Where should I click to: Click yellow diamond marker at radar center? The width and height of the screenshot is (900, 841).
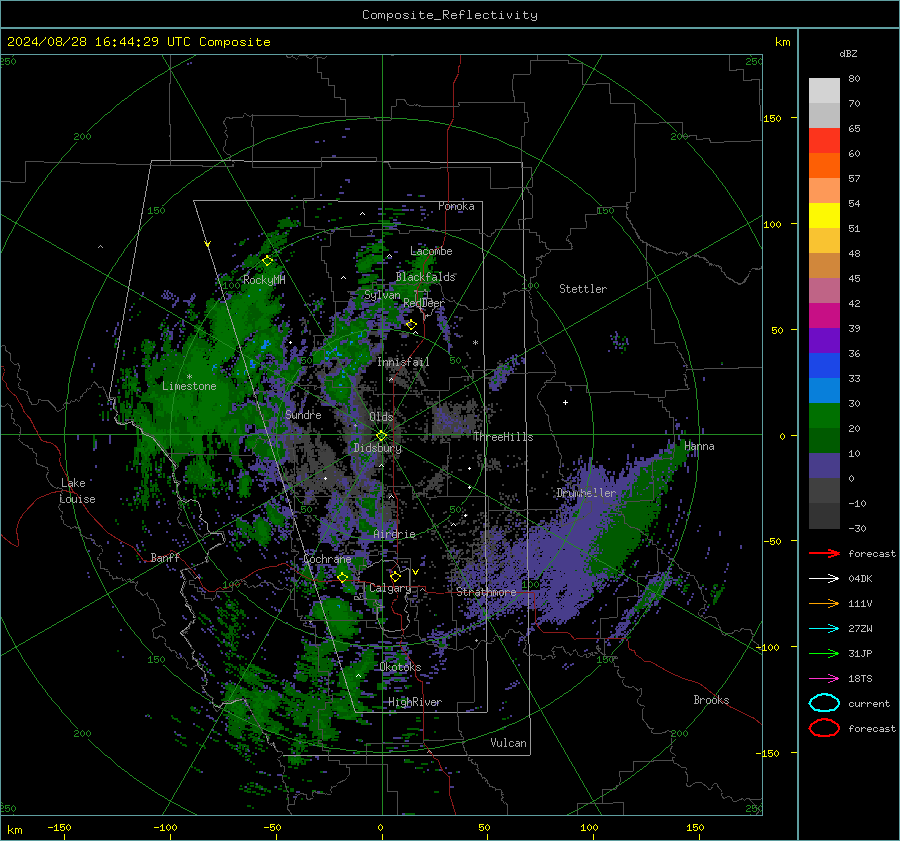[381, 436]
